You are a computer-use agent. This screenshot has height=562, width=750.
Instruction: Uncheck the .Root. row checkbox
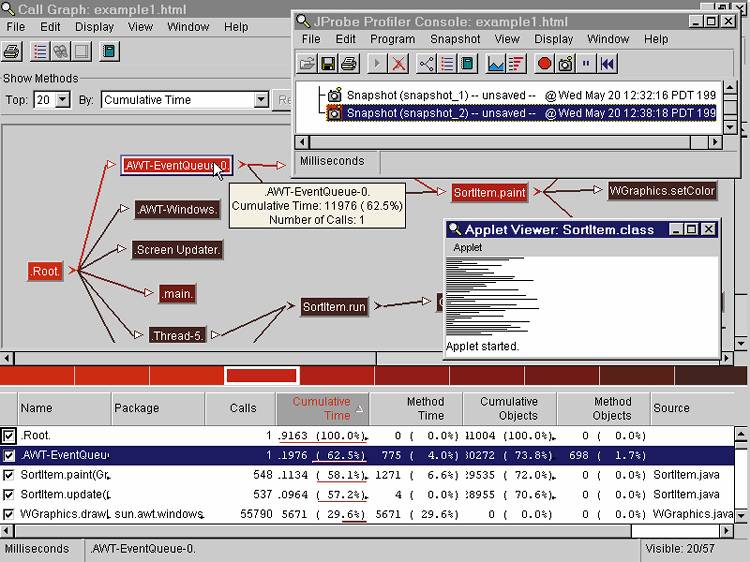[8, 436]
